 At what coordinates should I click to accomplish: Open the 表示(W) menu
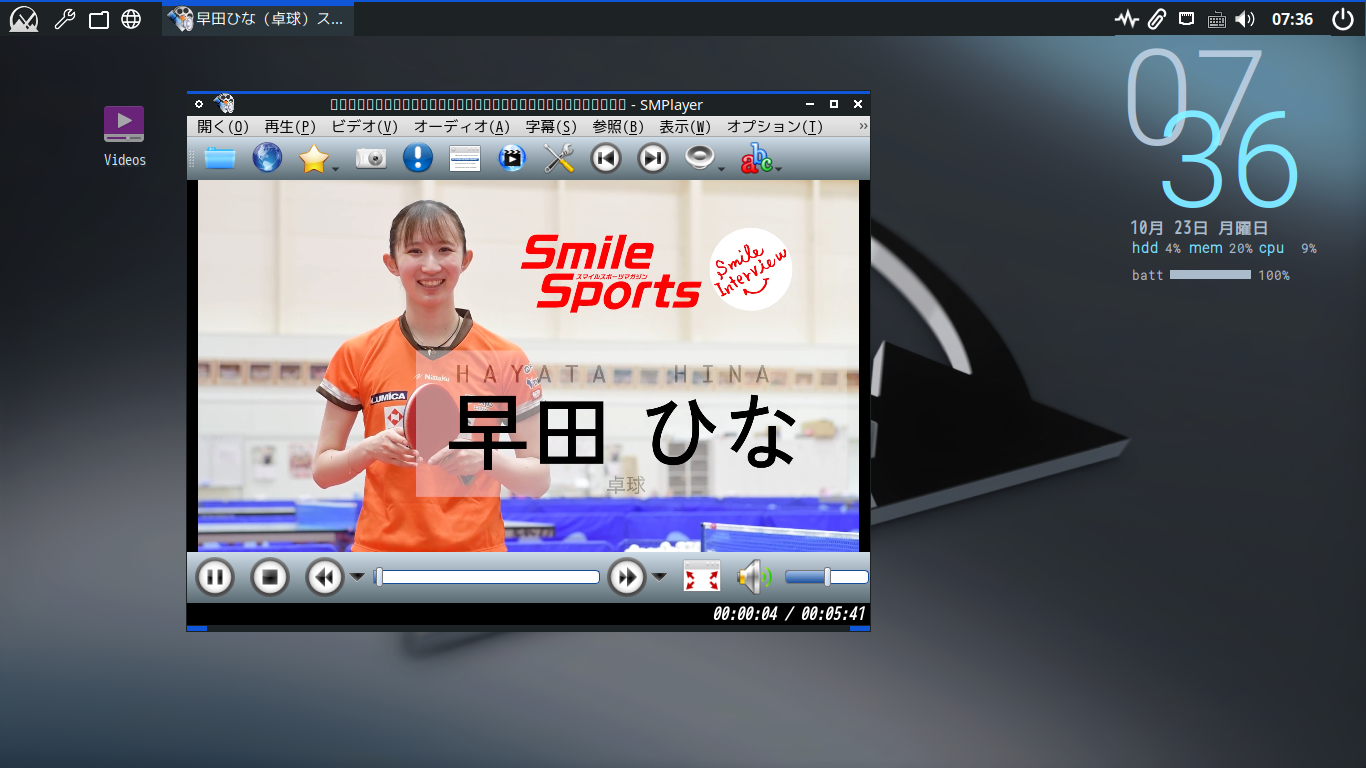(x=685, y=126)
